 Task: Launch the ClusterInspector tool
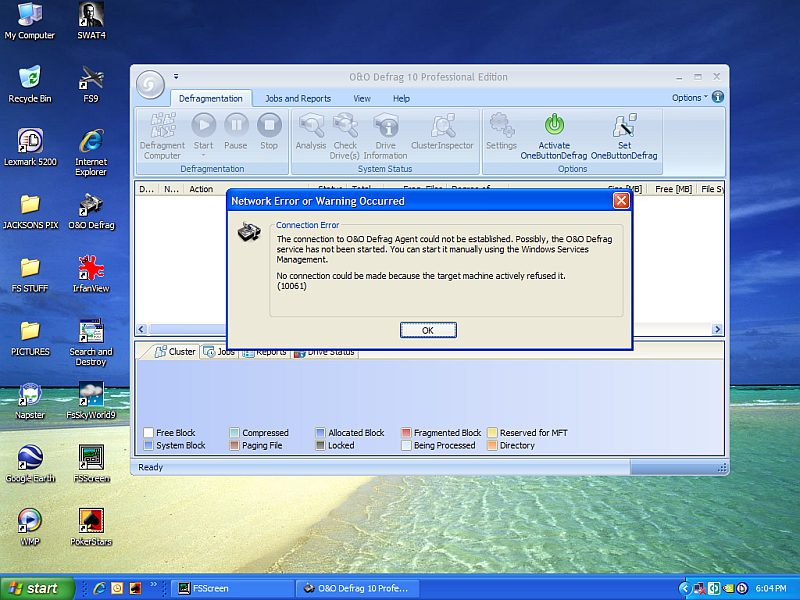442,127
